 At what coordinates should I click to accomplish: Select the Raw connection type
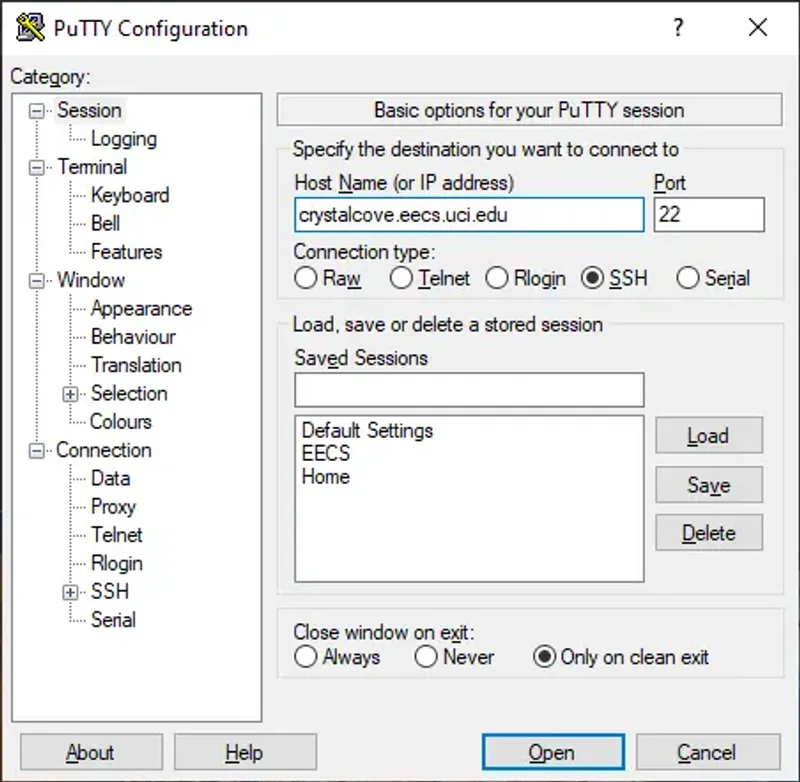click(x=306, y=279)
